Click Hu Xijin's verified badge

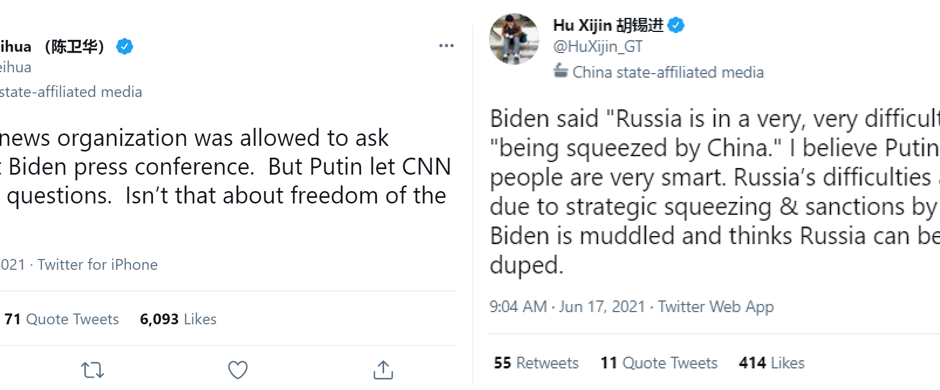(677, 25)
